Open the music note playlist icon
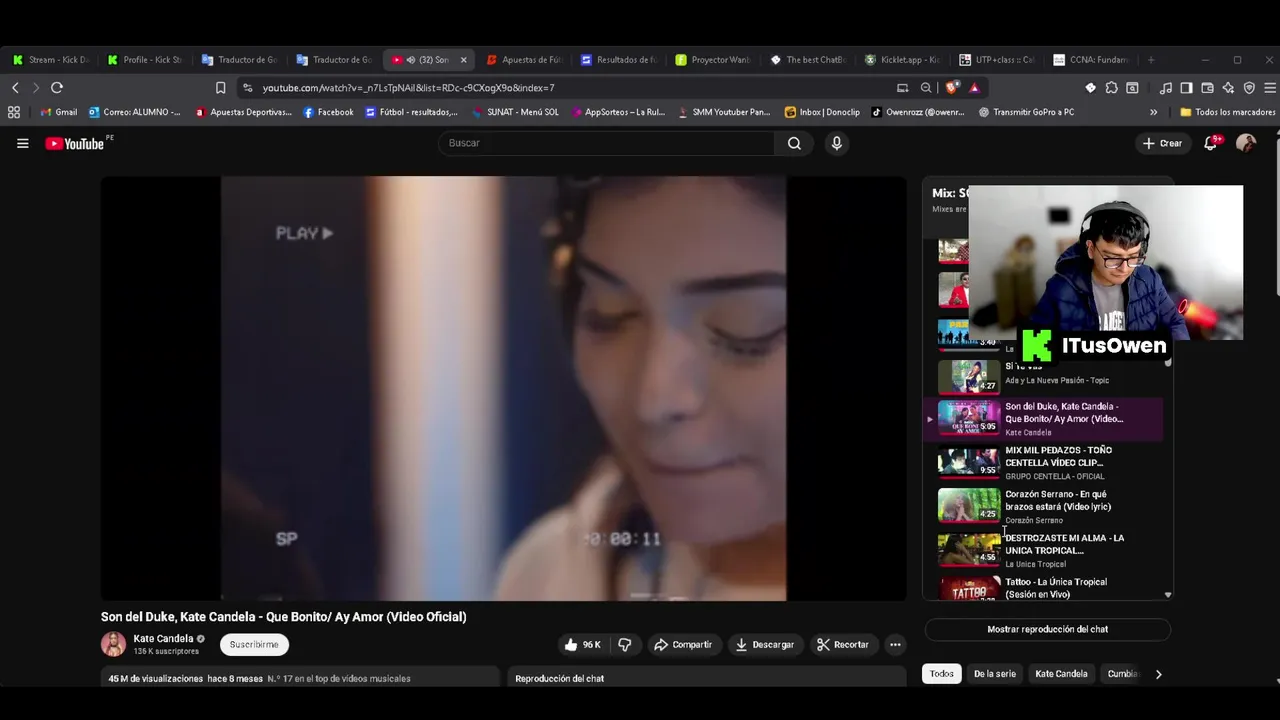The image size is (1280, 720). (x=1165, y=88)
